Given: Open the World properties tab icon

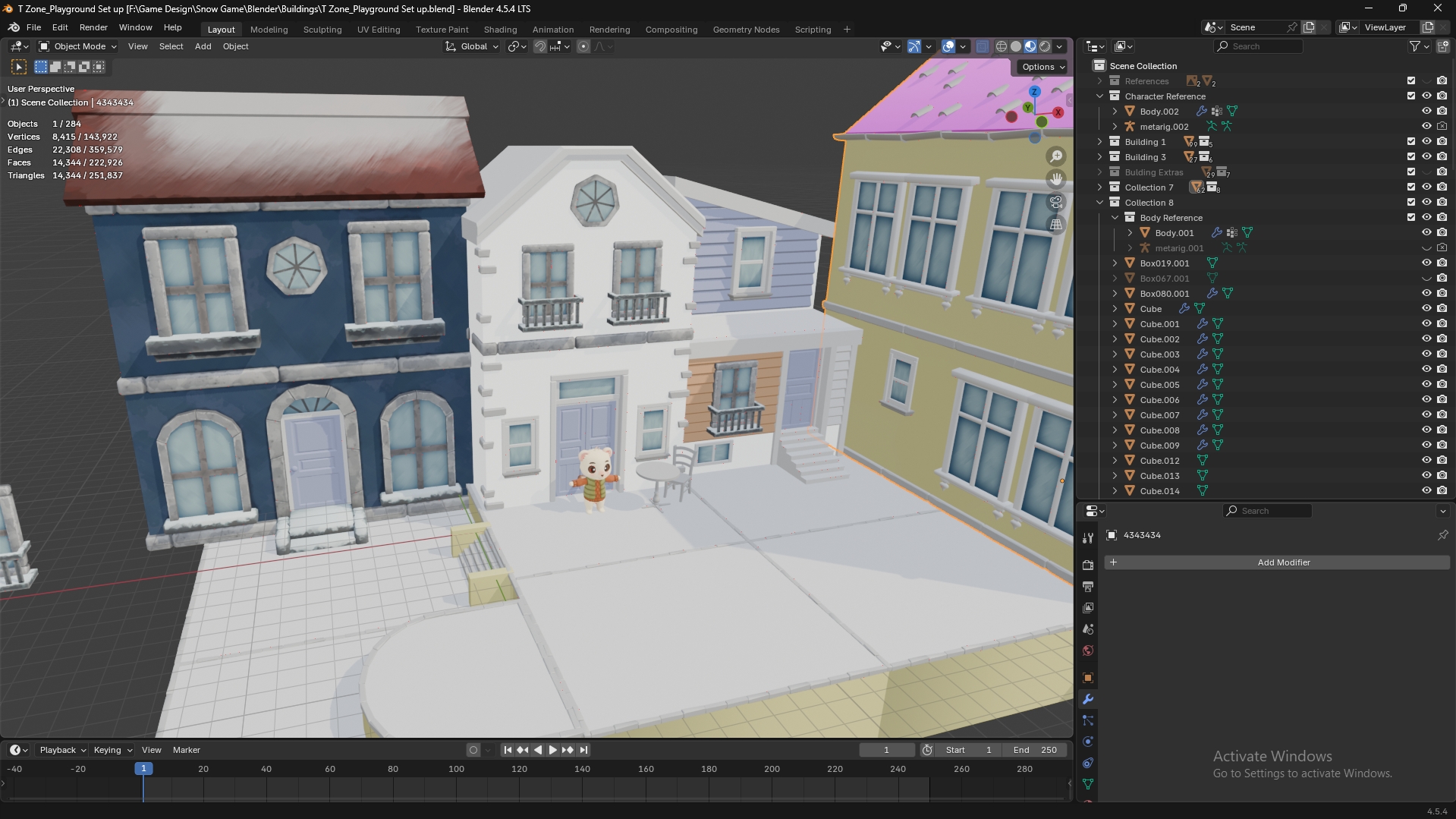Looking at the screenshot, I should click(1087, 650).
